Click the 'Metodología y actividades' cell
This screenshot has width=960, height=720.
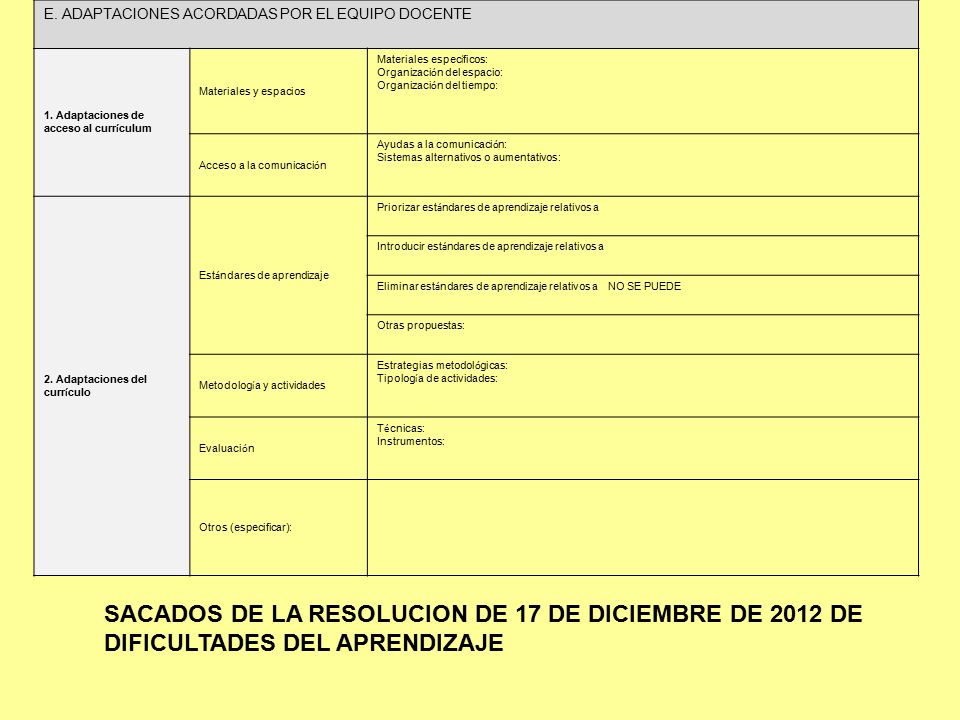click(x=279, y=386)
